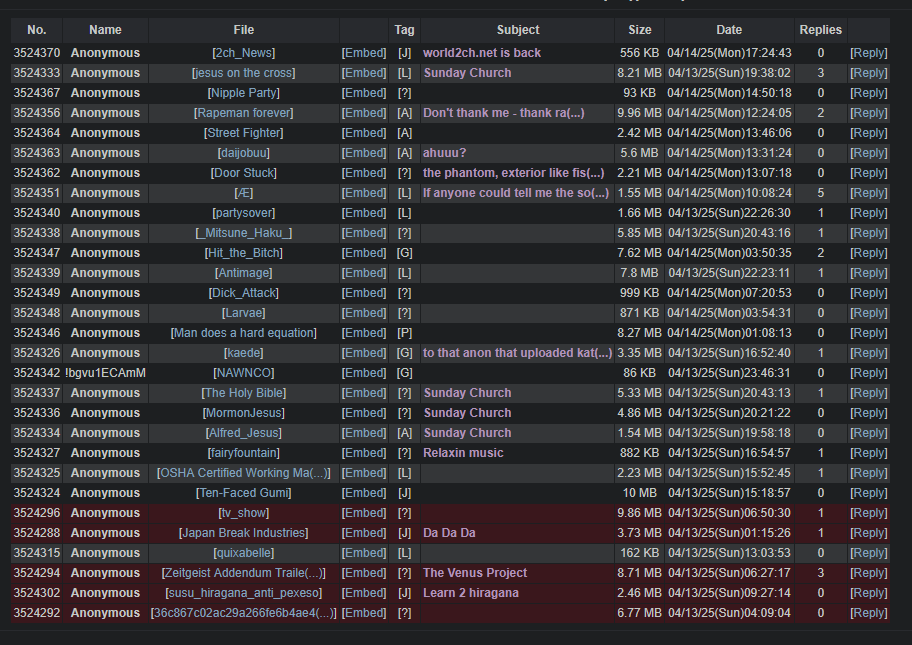Open the susu_hiragana_anti_pexeso file
Screen dimensions: 912x645
pos(244,593)
